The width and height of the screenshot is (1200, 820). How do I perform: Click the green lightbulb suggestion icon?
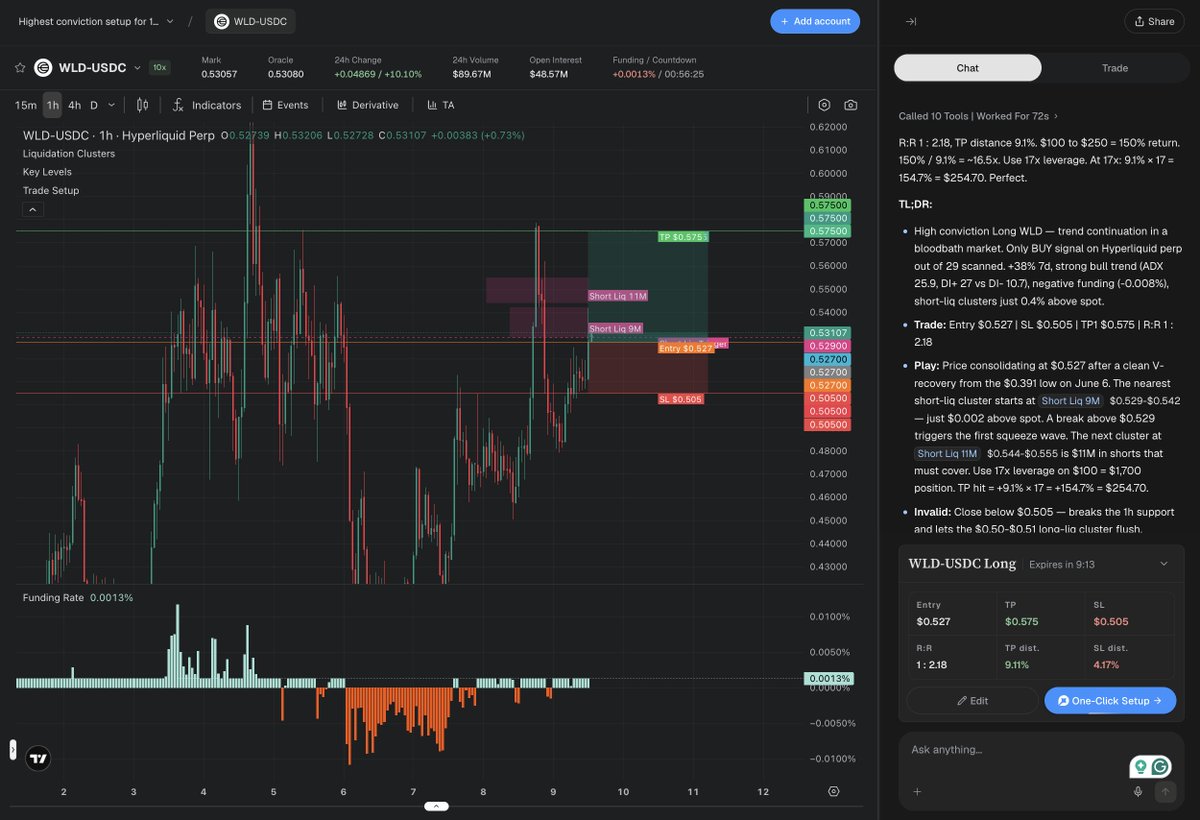point(1139,767)
